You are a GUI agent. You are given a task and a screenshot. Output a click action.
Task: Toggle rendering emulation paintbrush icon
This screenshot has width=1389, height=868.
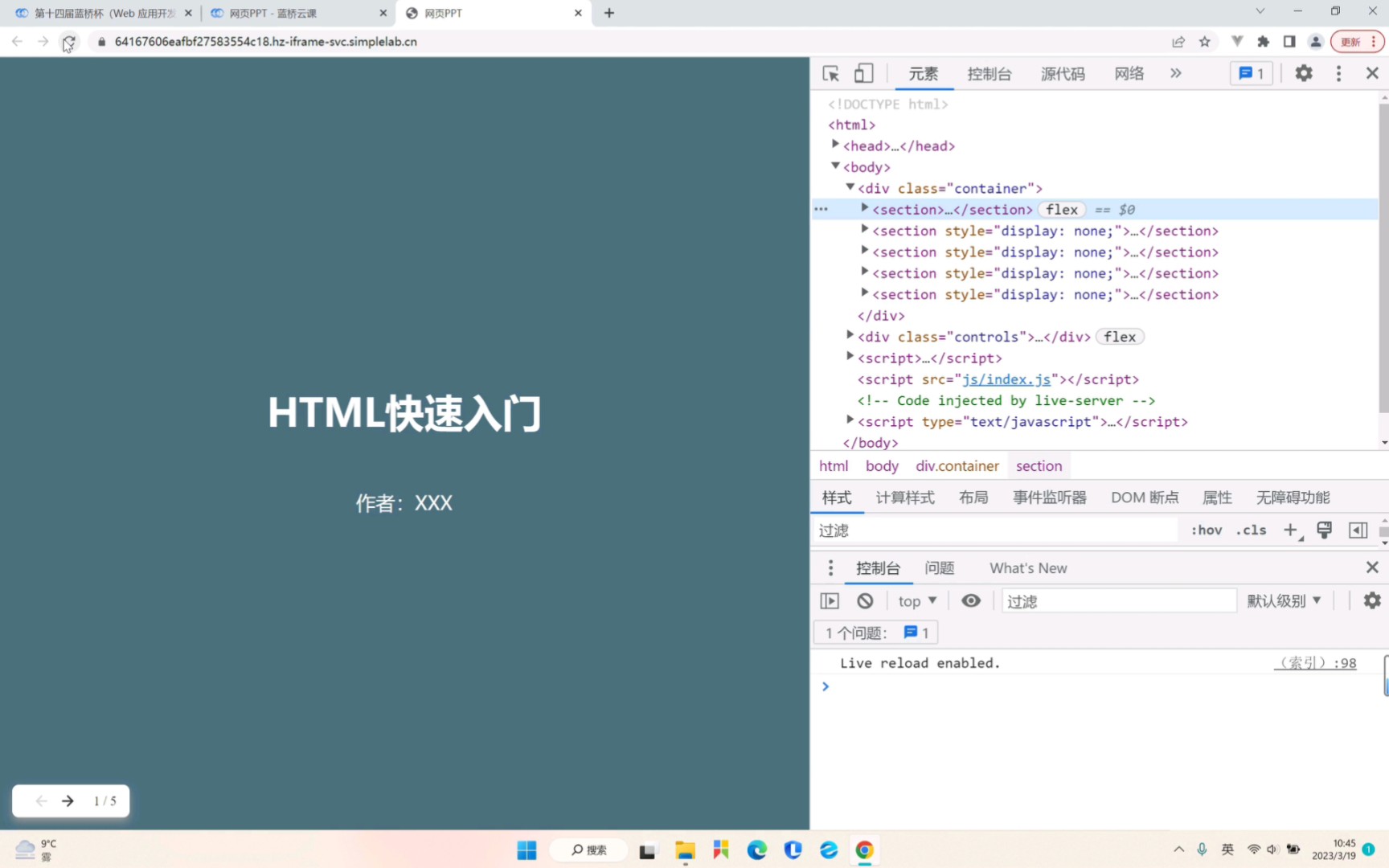pos(1324,530)
